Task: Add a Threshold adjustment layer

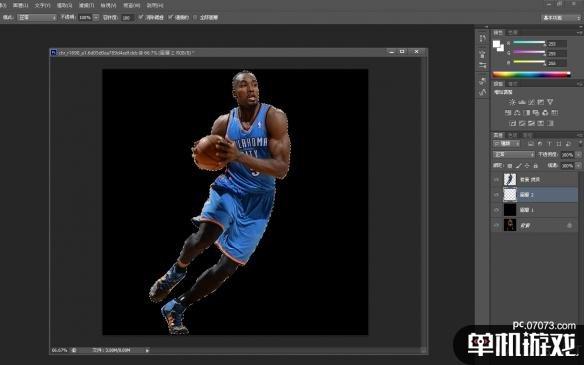Action: point(531,123)
